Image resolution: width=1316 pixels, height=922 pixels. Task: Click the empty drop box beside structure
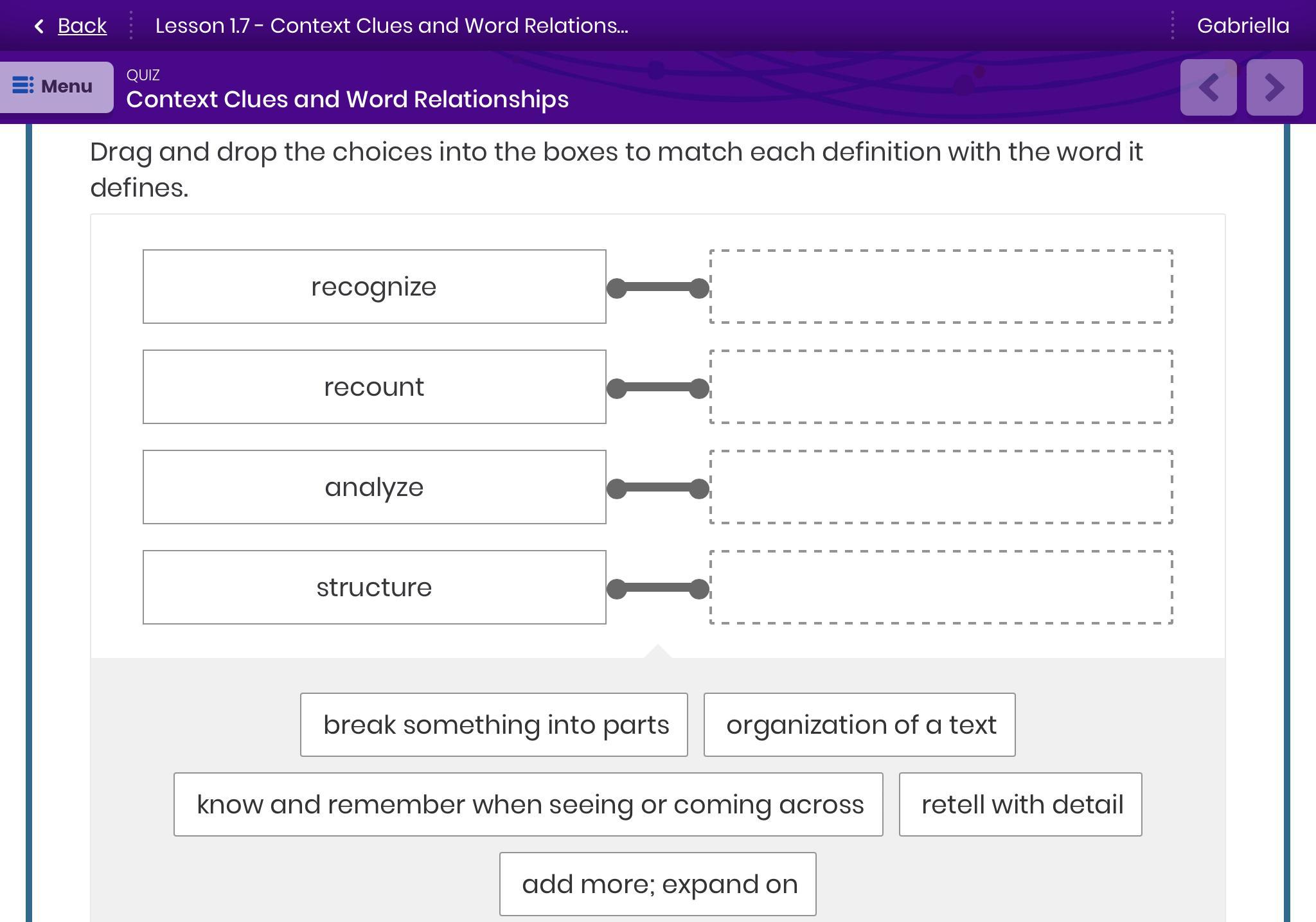[x=941, y=587]
